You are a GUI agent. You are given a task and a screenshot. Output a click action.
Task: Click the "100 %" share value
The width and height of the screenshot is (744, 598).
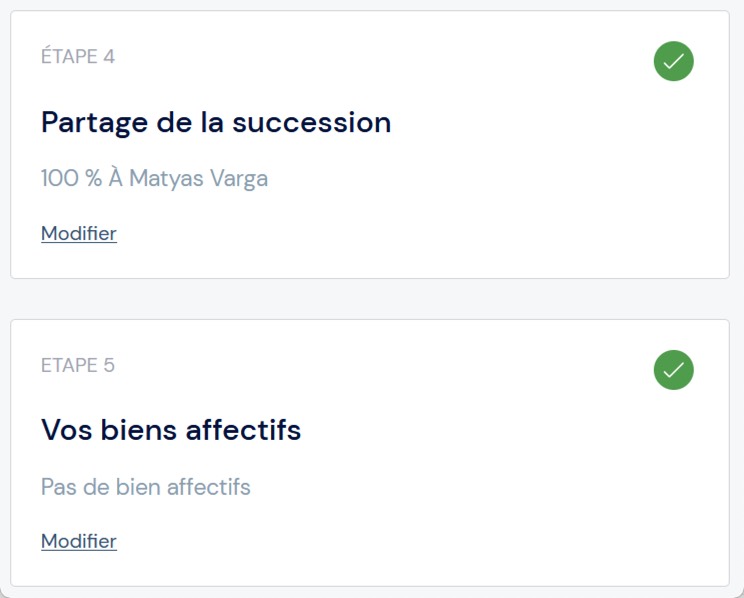pyautogui.click(x=70, y=179)
